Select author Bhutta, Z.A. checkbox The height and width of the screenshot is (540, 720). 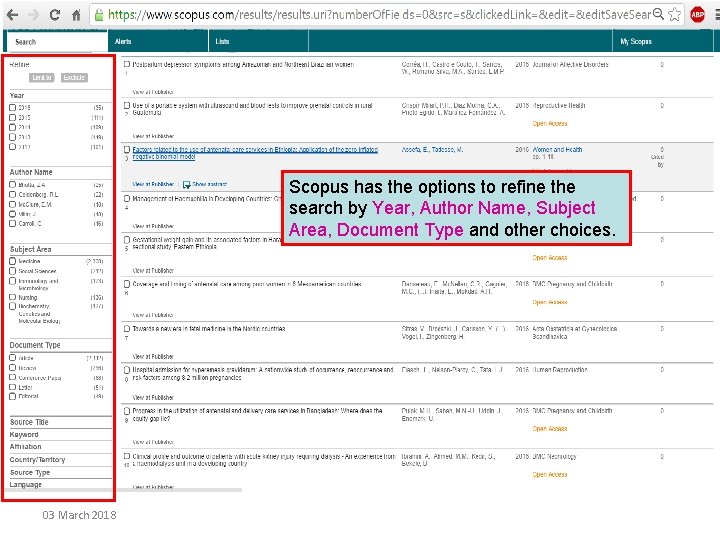tap(13, 185)
